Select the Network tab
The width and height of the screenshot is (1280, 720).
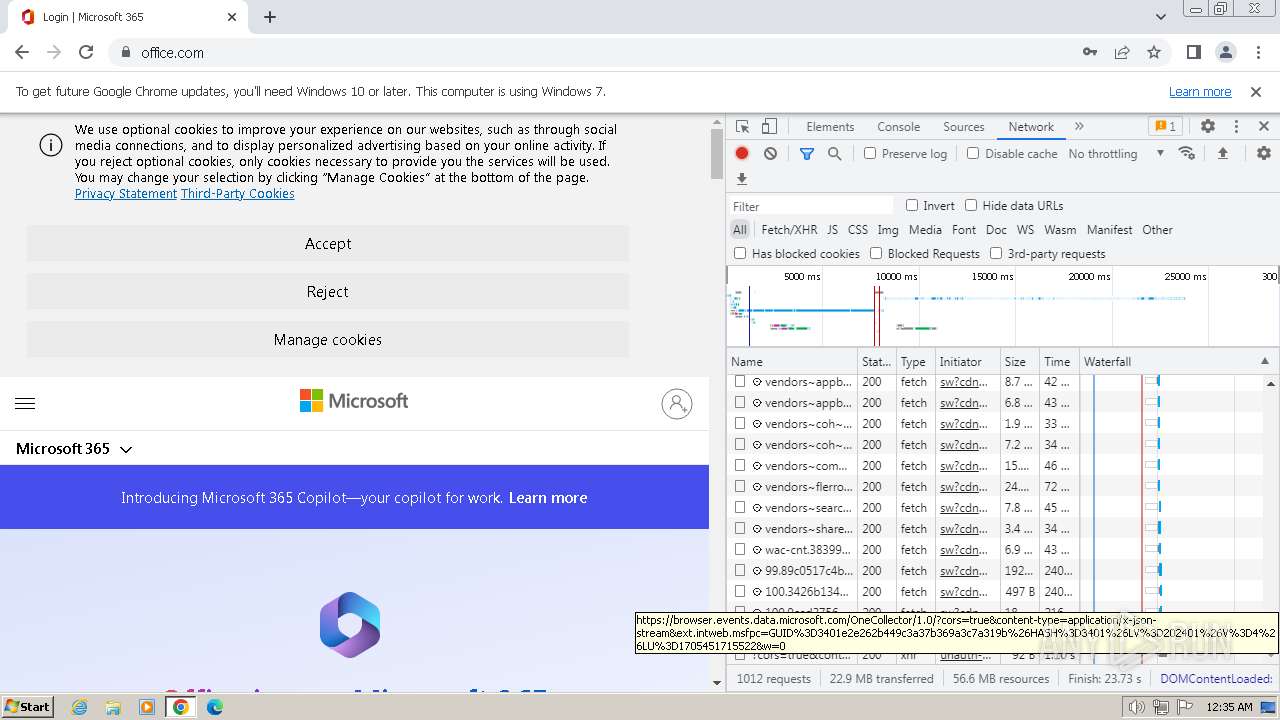pos(1031,127)
